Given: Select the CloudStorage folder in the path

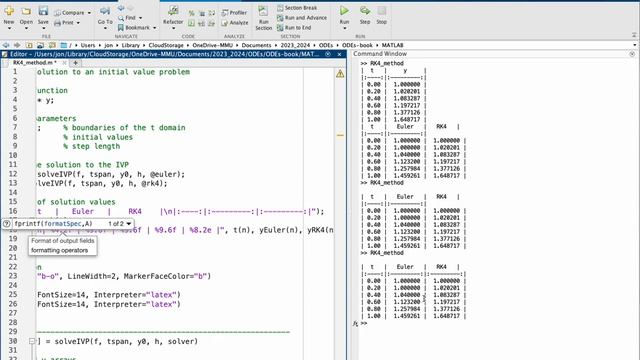Looking at the screenshot, I should click(166, 45).
